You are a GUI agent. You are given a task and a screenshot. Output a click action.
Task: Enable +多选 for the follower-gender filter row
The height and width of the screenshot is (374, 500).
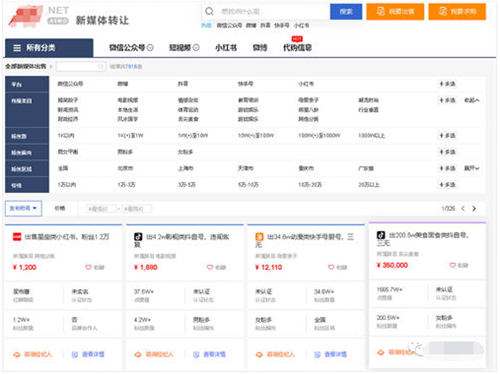click(447, 152)
